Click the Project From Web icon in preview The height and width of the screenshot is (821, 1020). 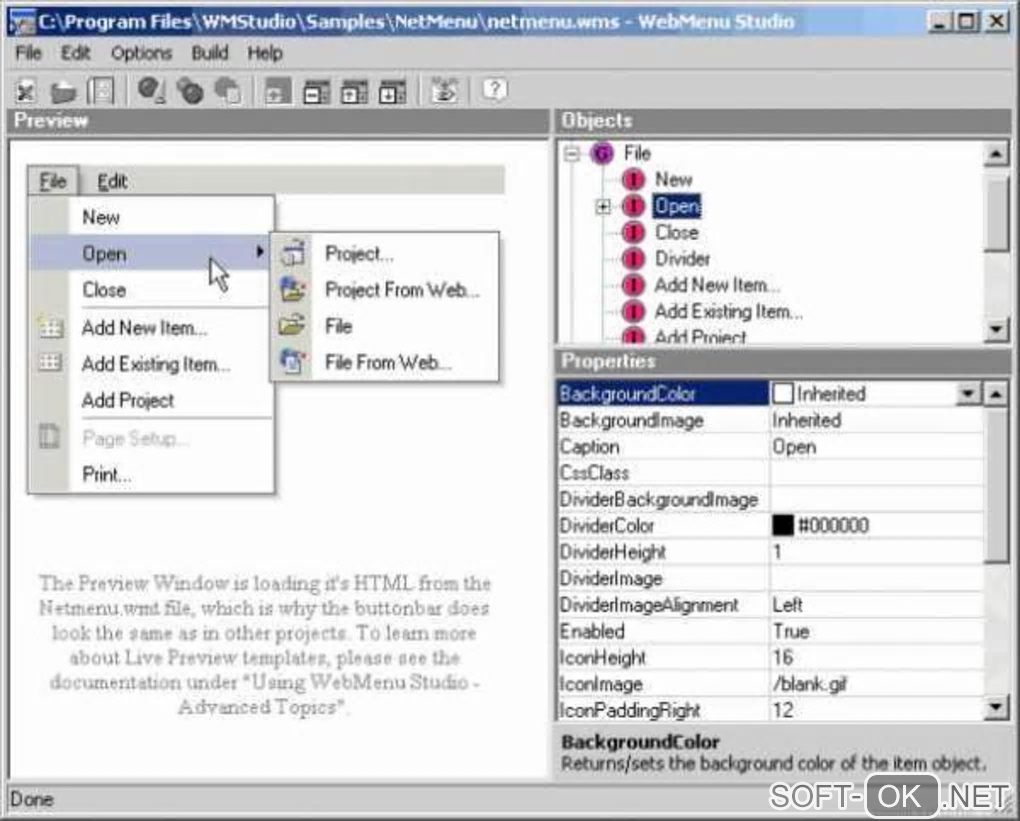click(x=293, y=289)
